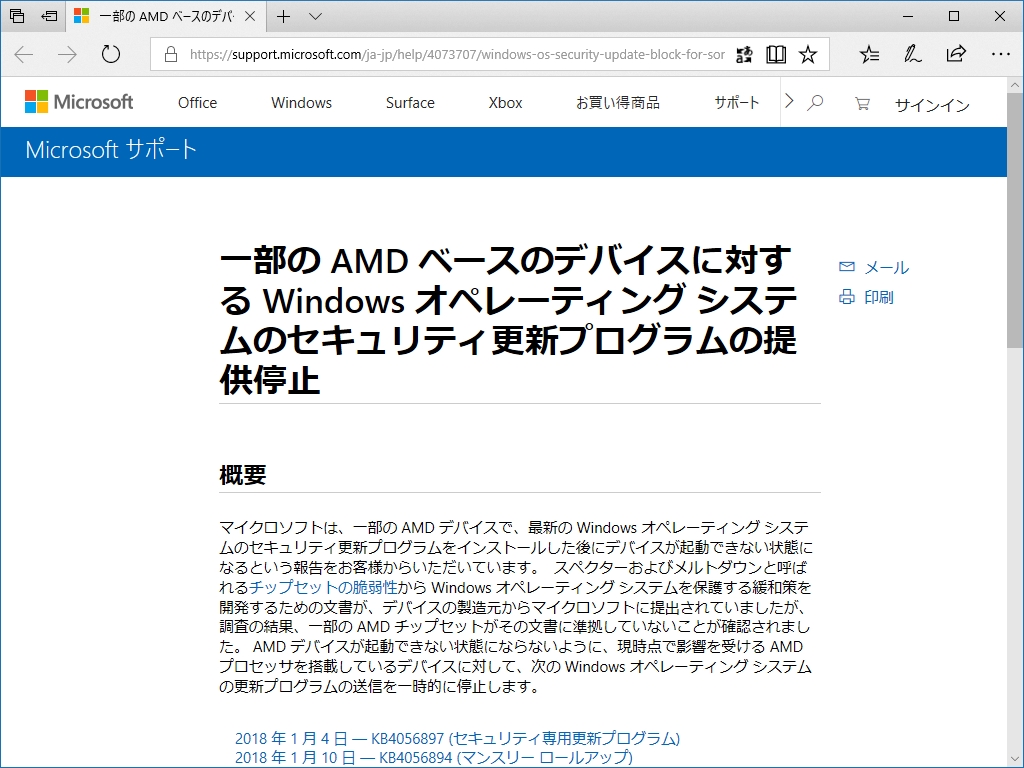The height and width of the screenshot is (768, 1024).
Task: Click the Refresh page icon
Action: coord(111,55)
